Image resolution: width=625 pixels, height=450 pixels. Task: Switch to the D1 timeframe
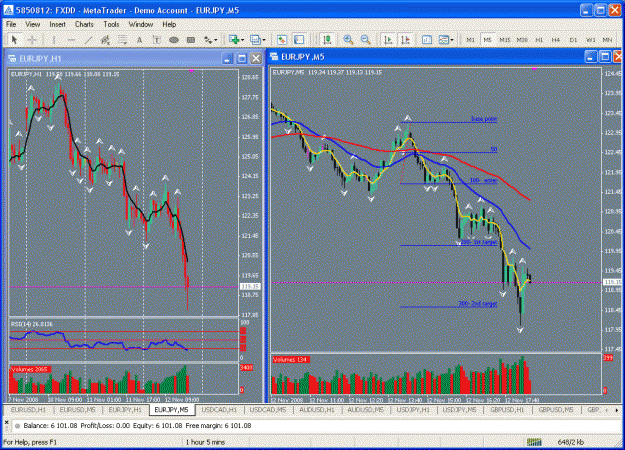click(x=573, y=39)
